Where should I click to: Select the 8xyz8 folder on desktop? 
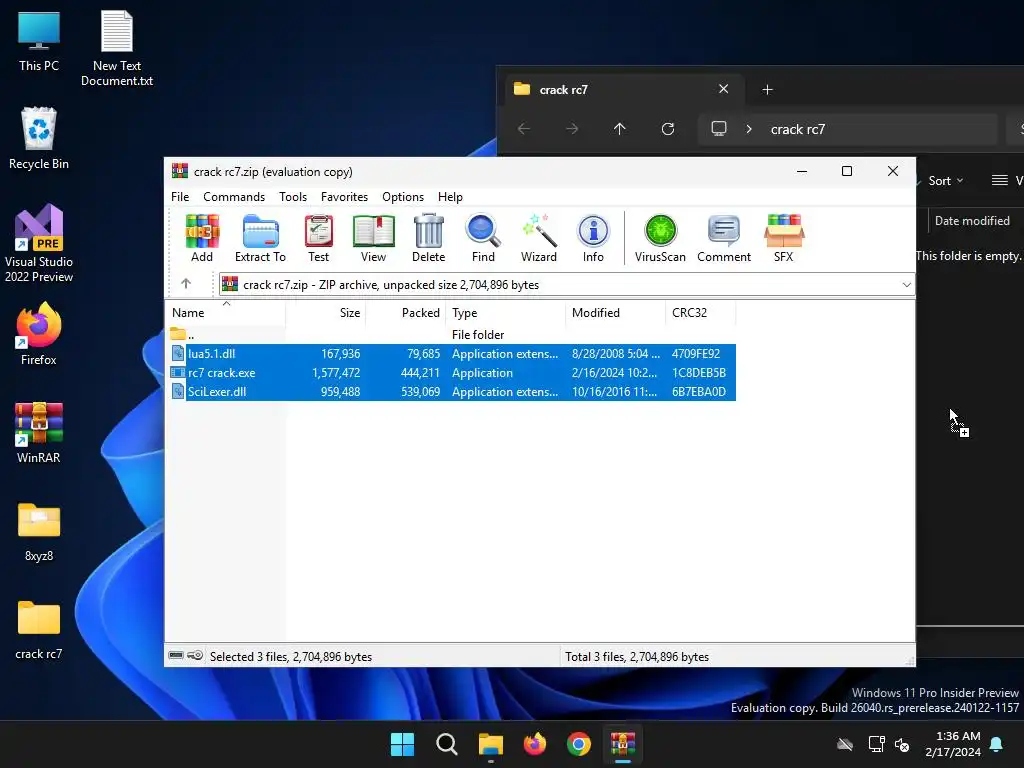(39, 532)
